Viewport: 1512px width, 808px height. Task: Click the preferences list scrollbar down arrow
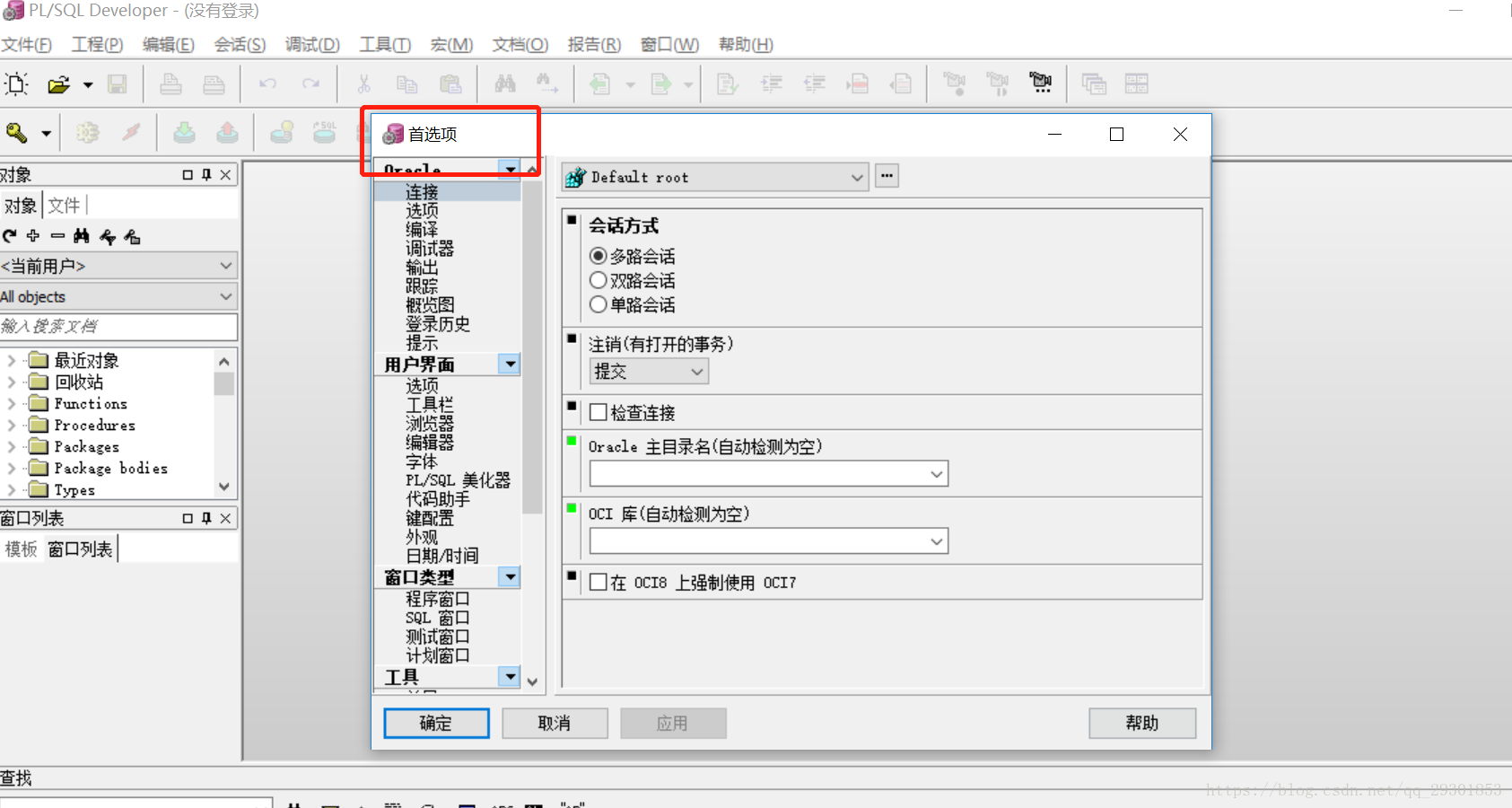532,682
